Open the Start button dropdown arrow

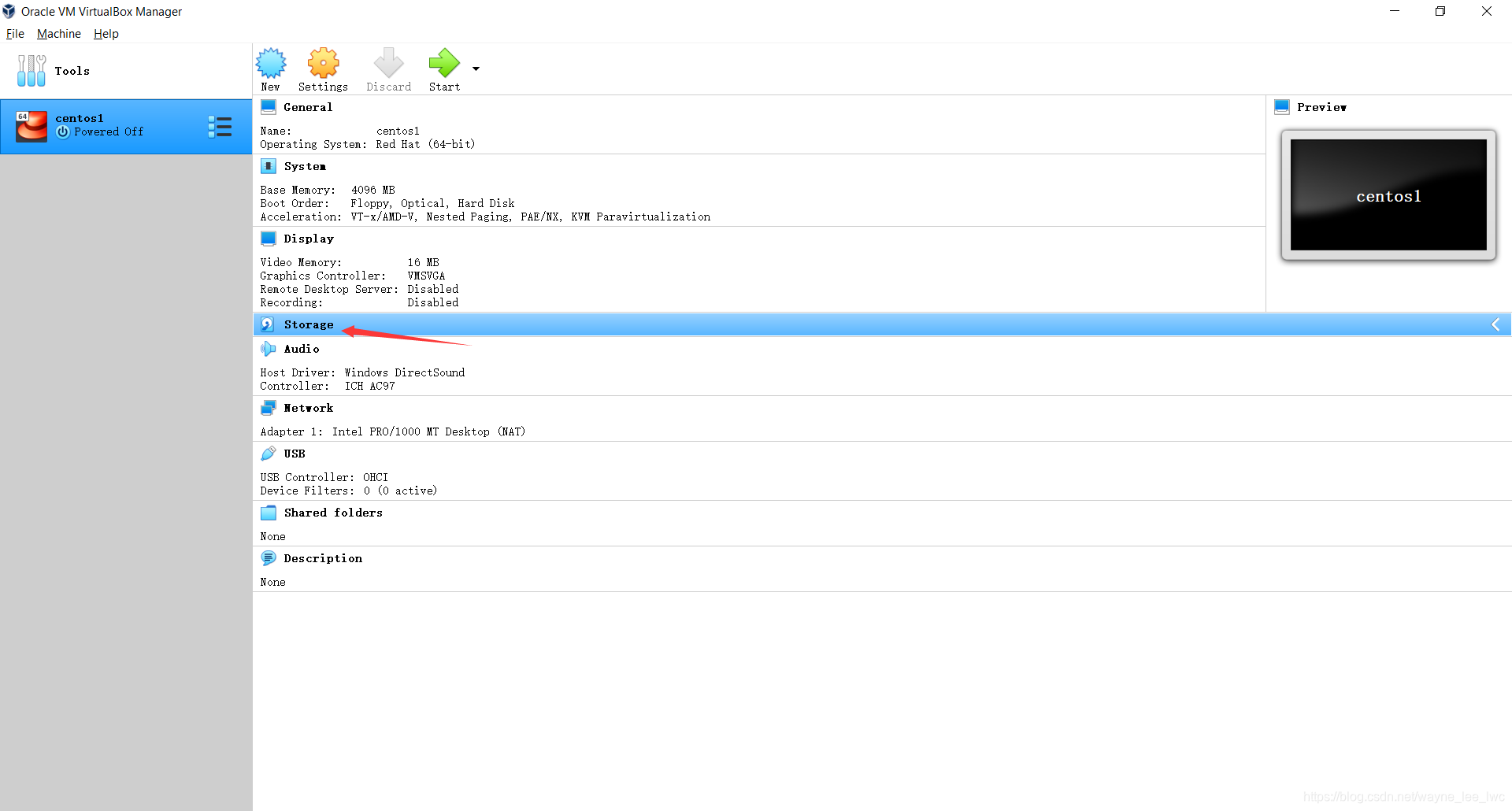476,69
